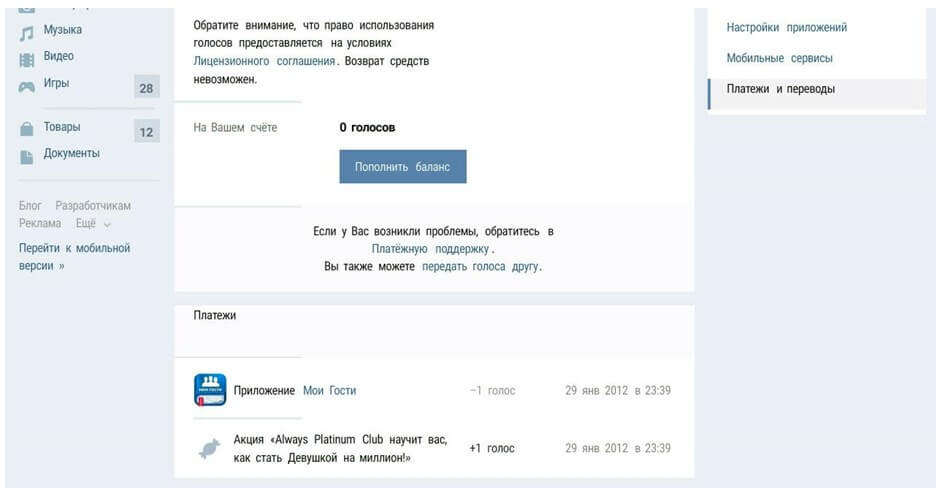Open the Платёжную поддержку link
Screen dimensions: 936x488
[x=430, y=249]
